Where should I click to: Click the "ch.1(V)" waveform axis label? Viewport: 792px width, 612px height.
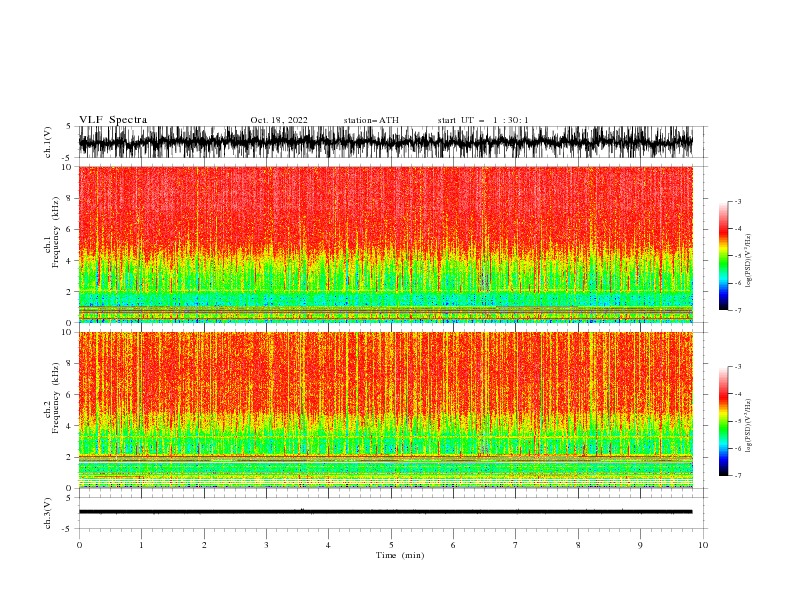[x=47, y=142]
